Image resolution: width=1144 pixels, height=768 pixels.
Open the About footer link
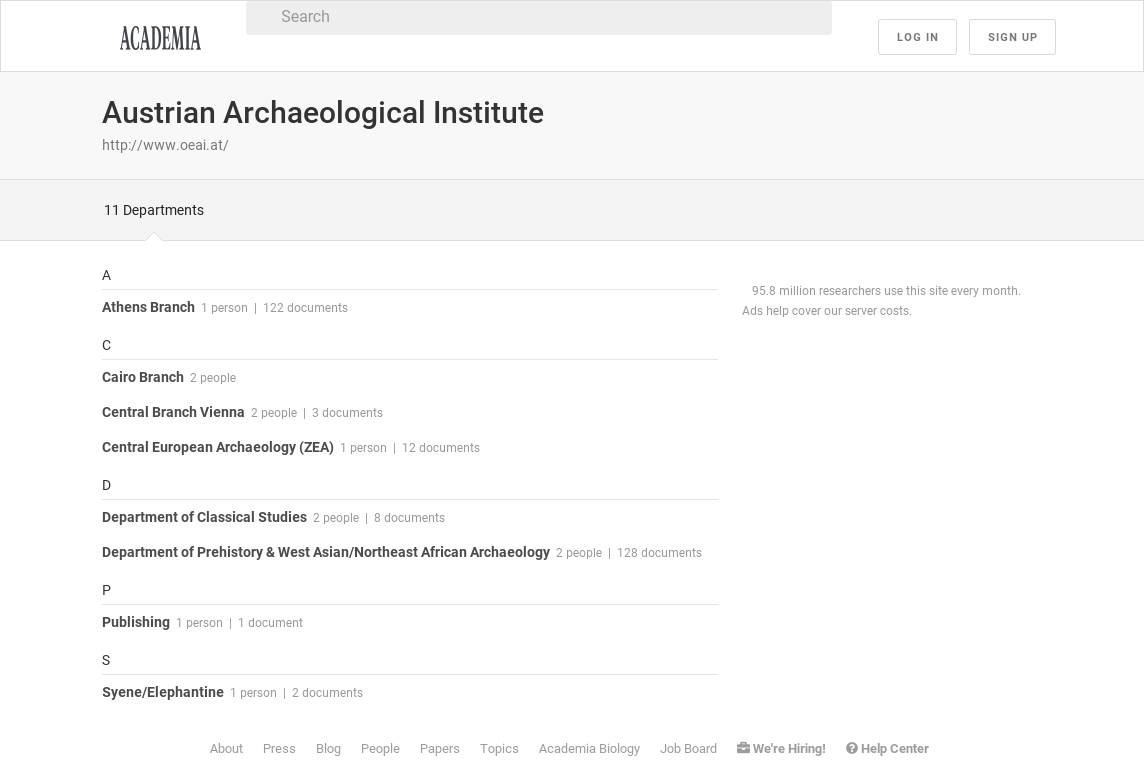226,748
